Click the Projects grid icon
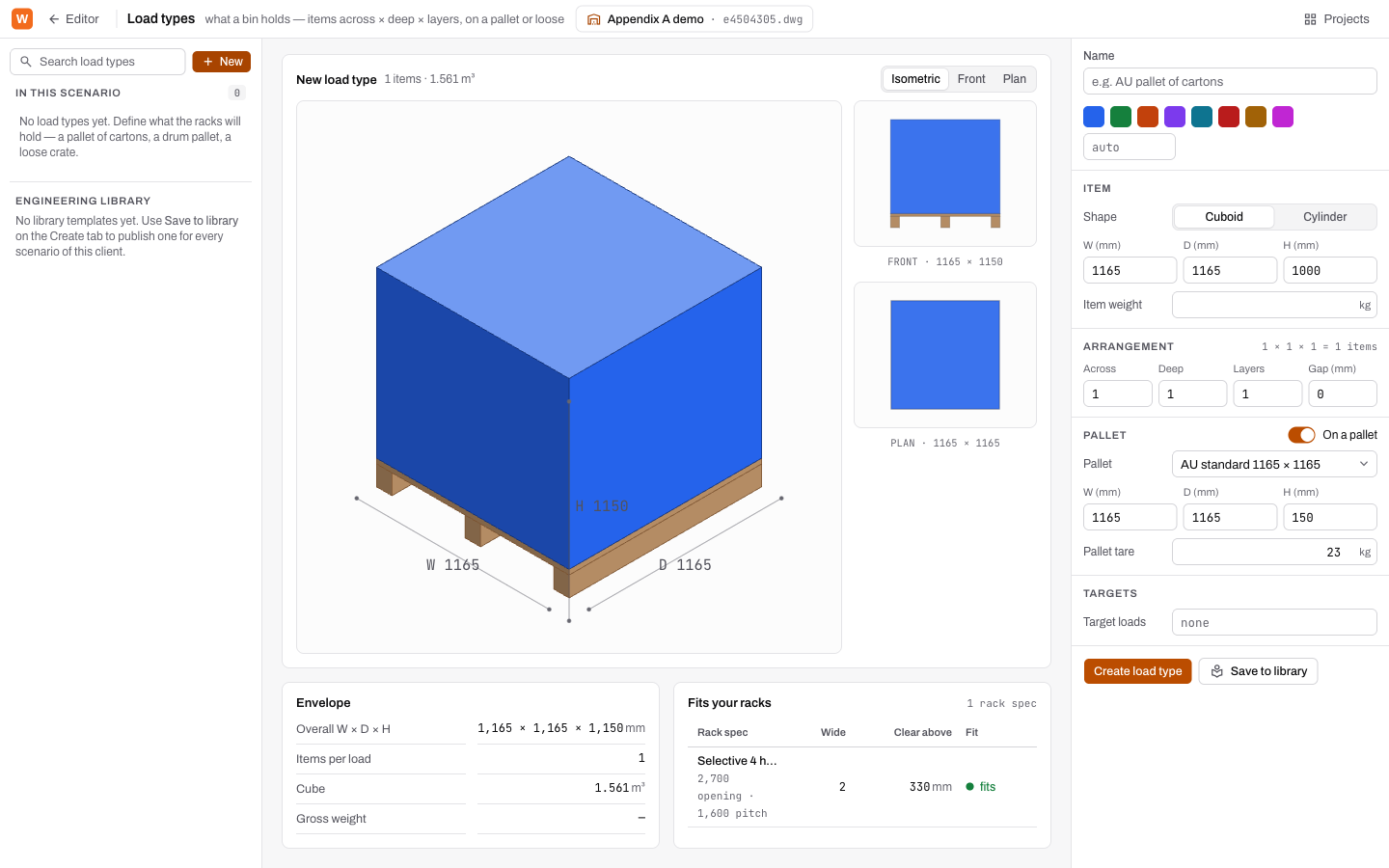 coord(1310,19)
